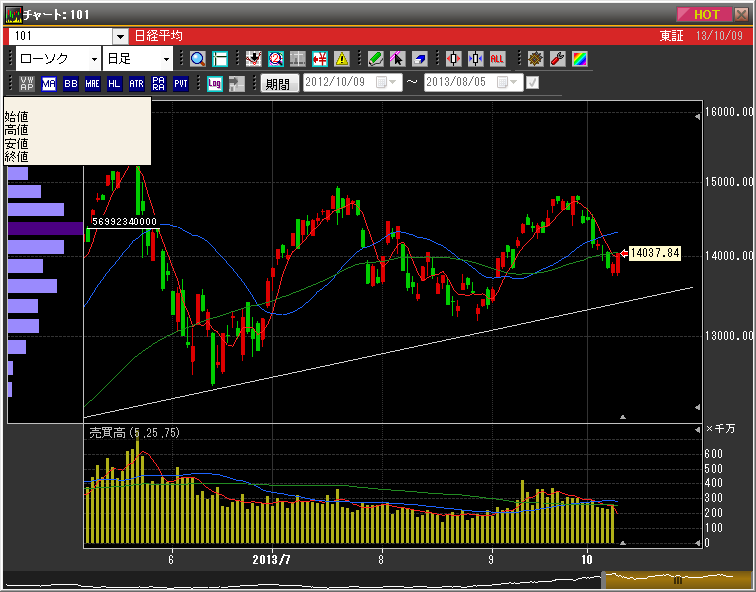Open the wrench settings tool
Image resolution: width=756 pixels, height=592 pixels.
tap(557, 59)
